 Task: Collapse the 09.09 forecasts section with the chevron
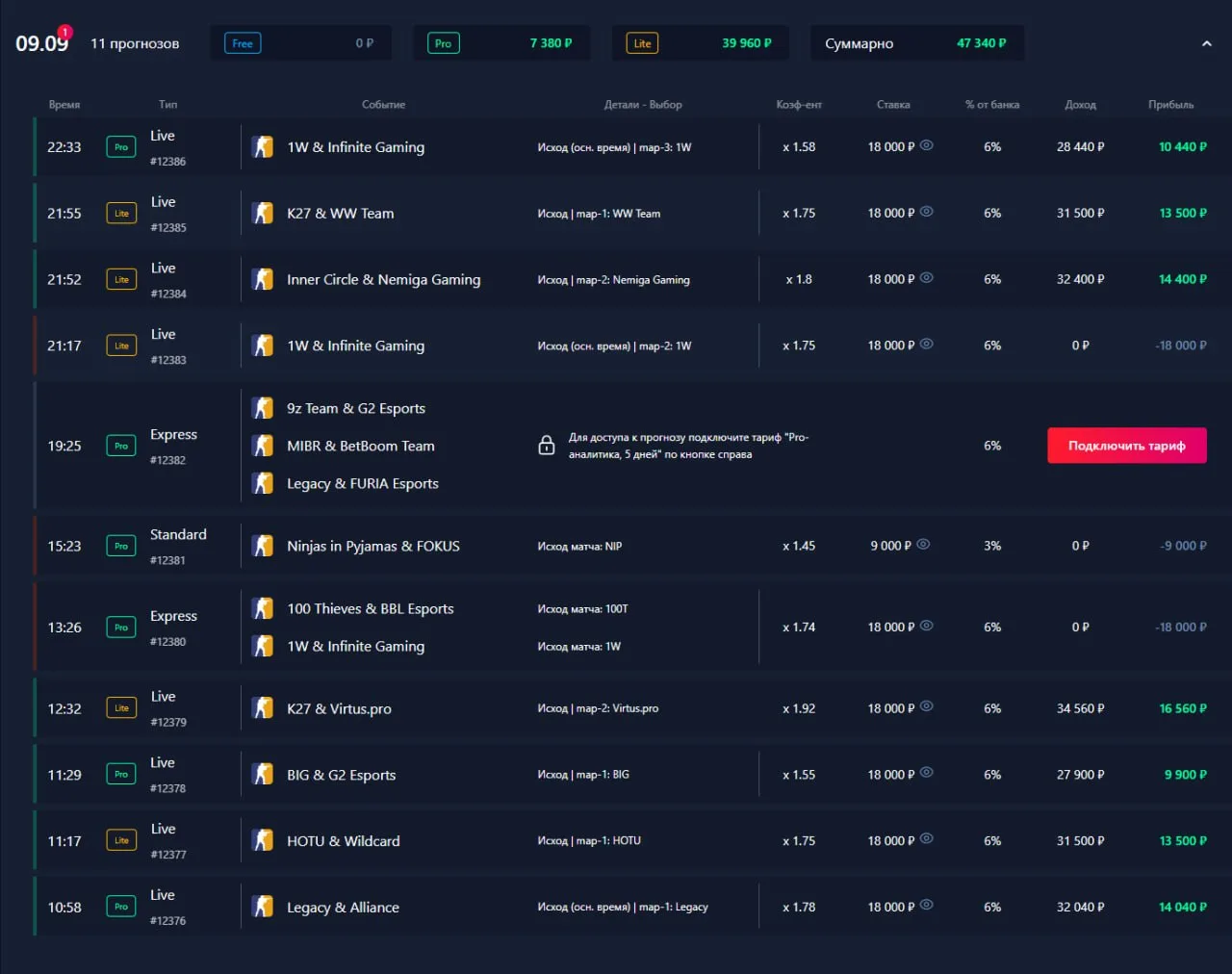[x=1207, y=43]
